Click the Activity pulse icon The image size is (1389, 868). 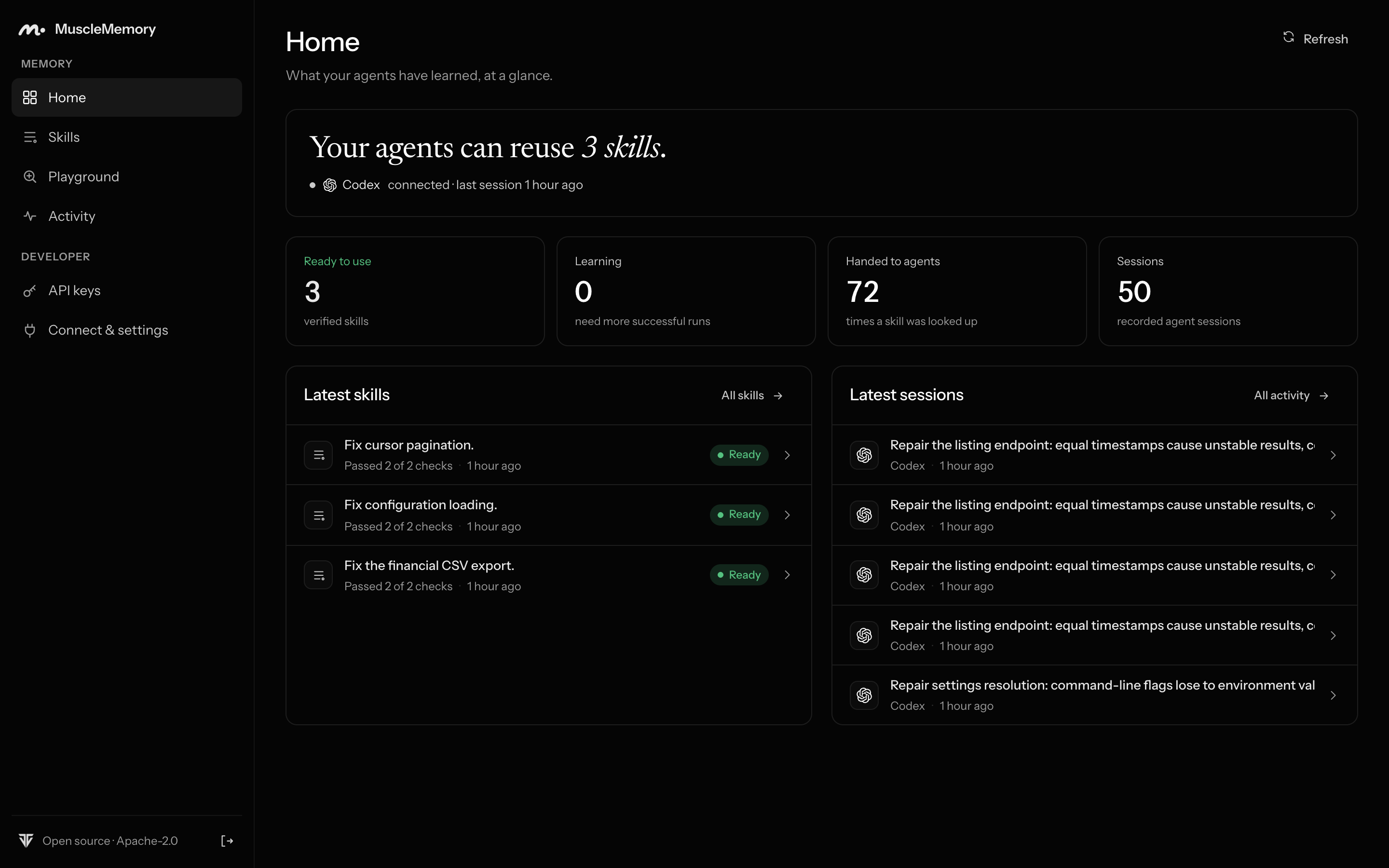point(30,217)
